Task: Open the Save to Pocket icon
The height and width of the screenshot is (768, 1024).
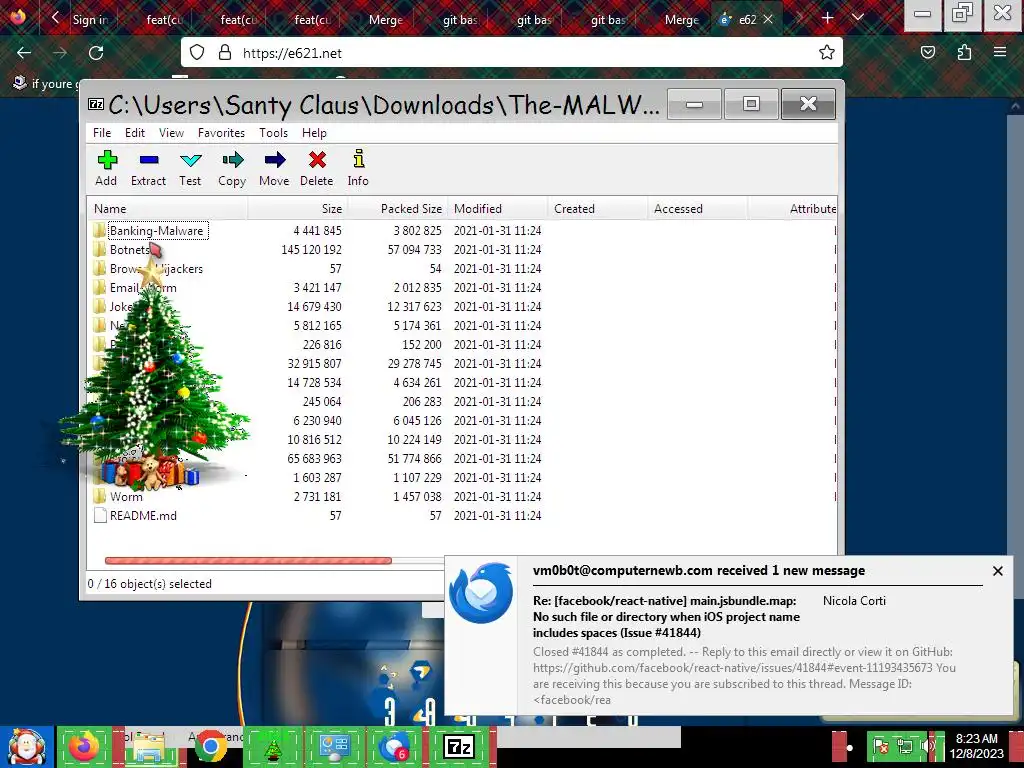Action: 927,53
